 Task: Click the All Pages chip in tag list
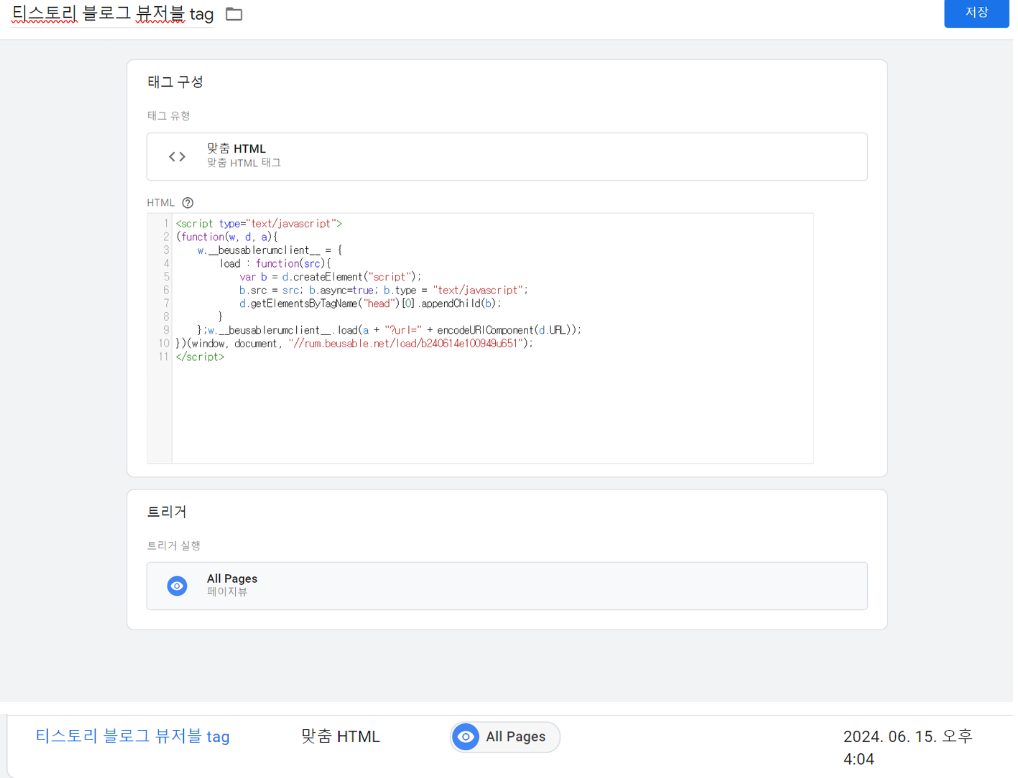pos(505,737)
